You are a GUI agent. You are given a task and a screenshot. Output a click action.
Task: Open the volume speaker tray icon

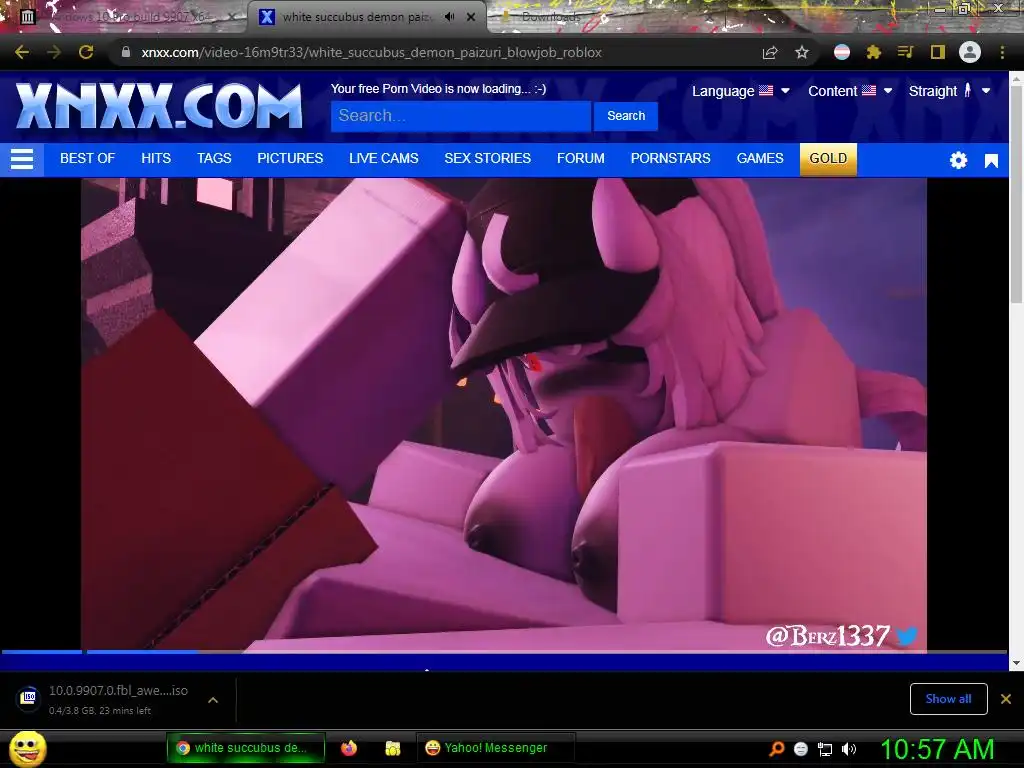(849, 749)
